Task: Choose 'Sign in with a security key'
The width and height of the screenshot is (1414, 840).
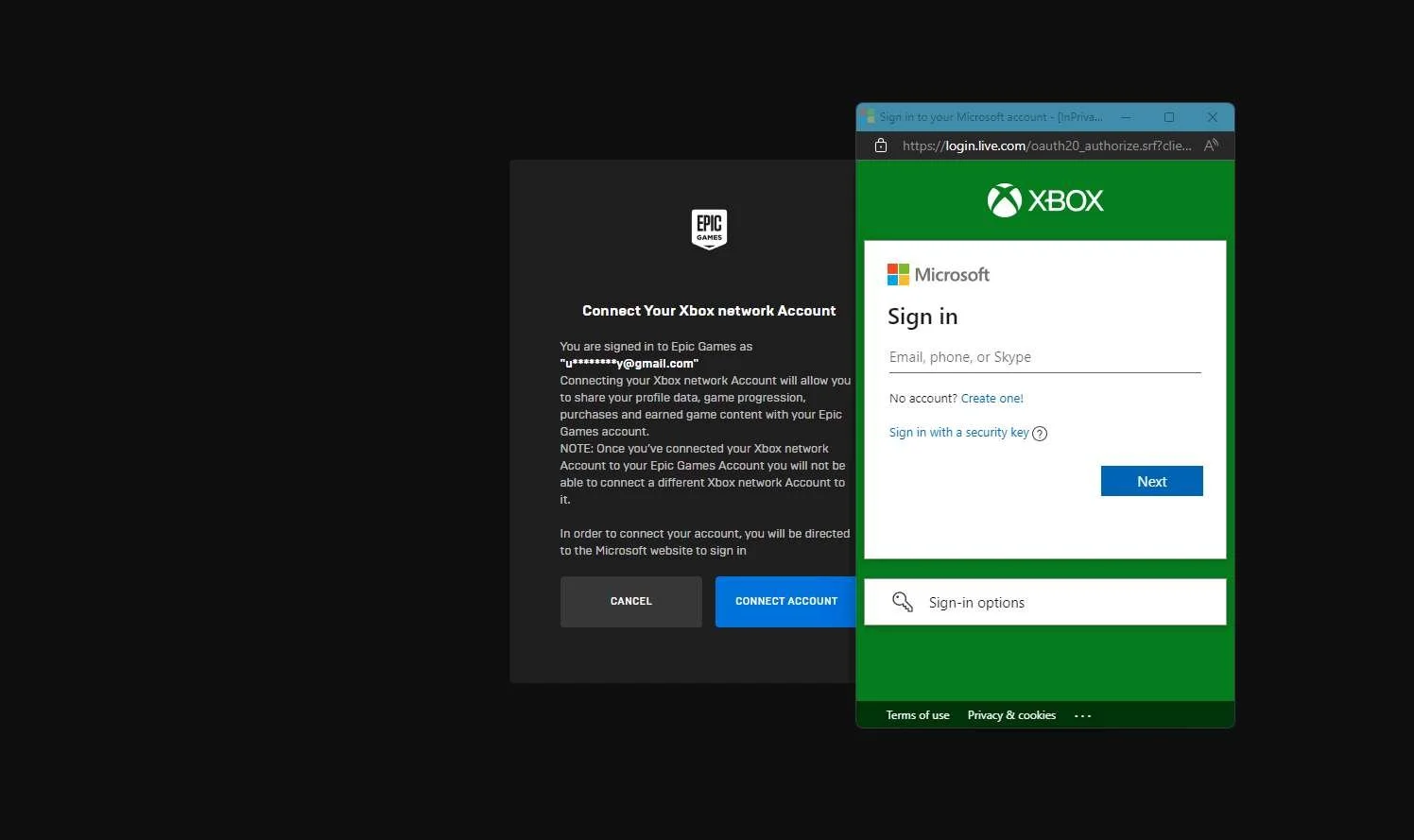Action: coord(959,433)
